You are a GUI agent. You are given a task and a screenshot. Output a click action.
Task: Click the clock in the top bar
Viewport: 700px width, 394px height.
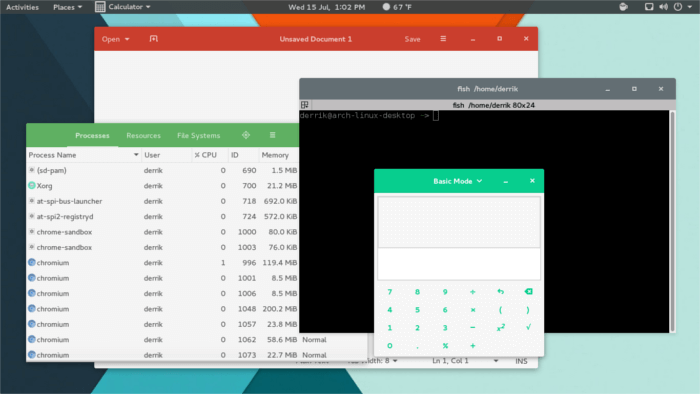[326, 7]
